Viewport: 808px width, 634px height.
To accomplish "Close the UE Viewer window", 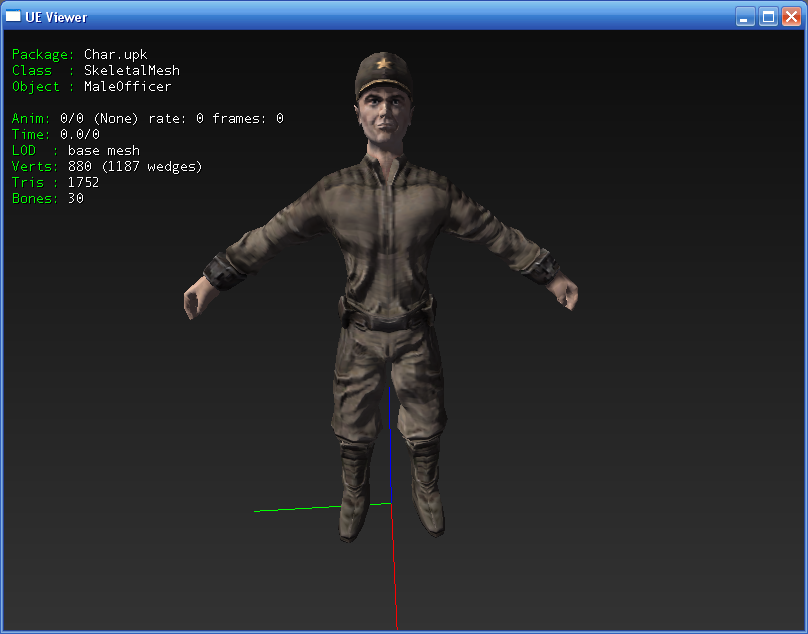I will 791,17.
